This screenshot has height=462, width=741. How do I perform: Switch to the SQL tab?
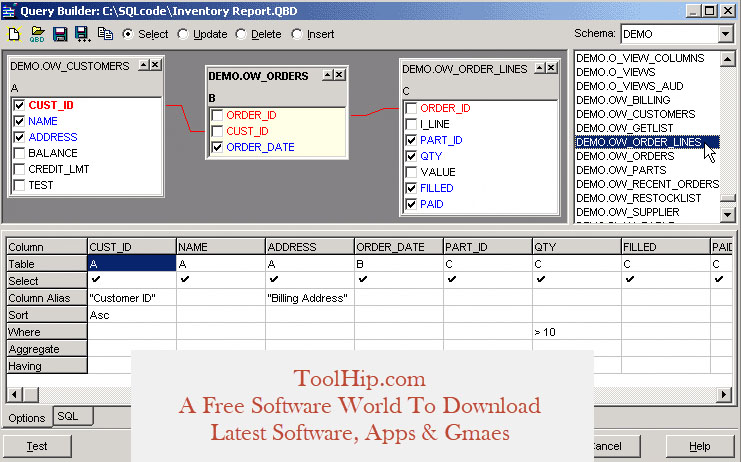coord(72,416)
